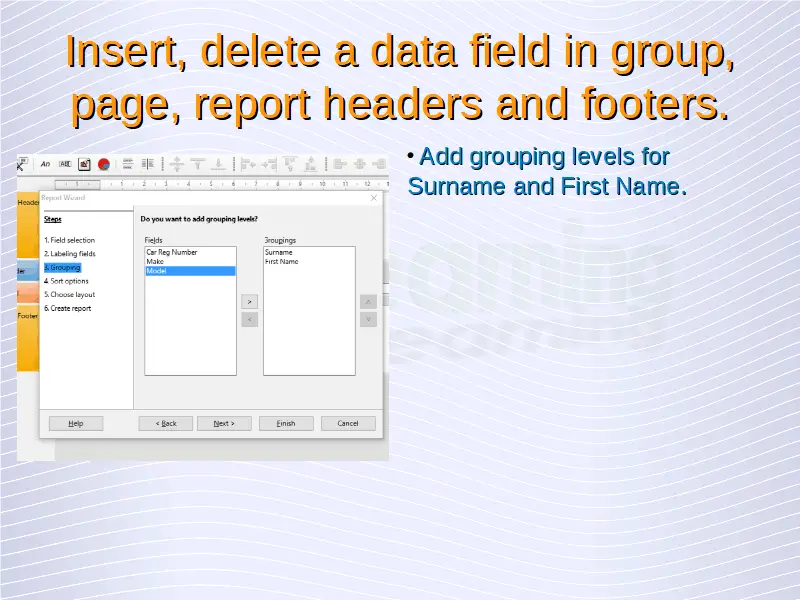
Task: Move grouping down with the v button
Action: (368, 320)
